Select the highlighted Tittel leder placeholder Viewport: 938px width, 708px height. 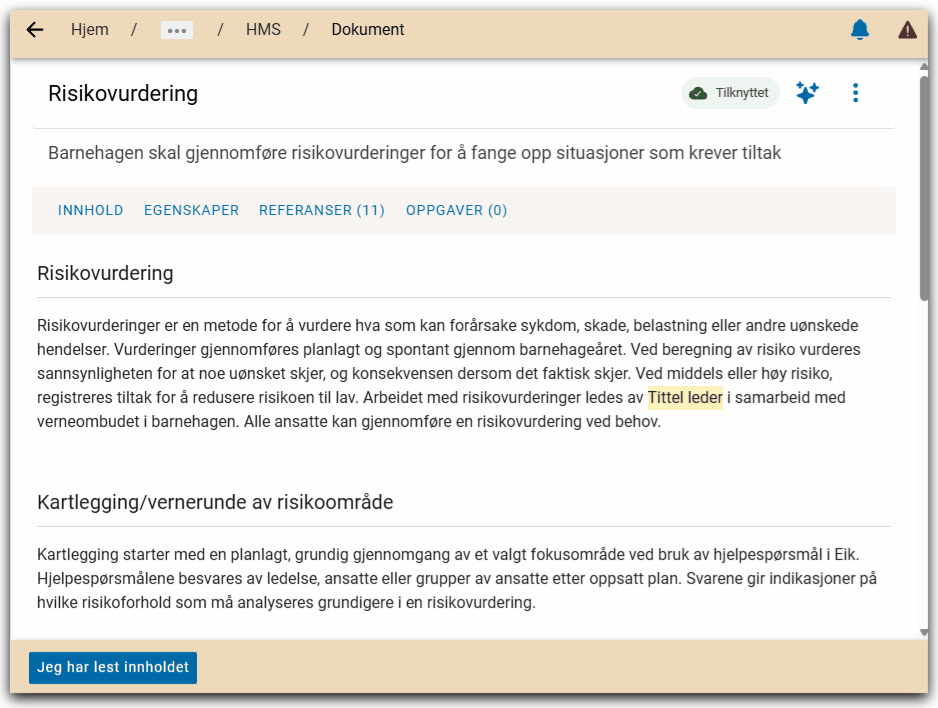(684, 397)
